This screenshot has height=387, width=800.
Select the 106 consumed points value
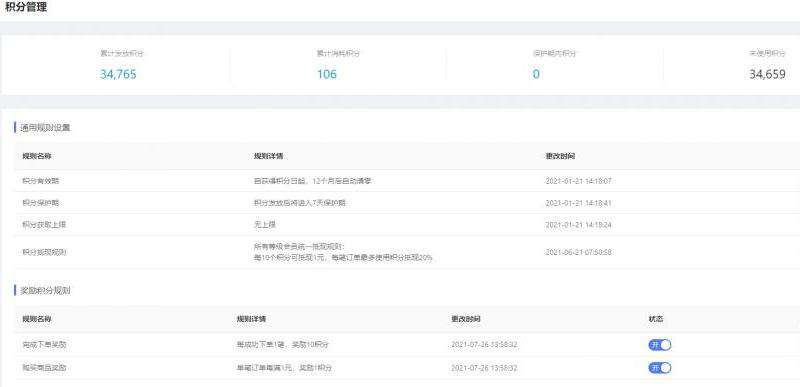[327, 74]
